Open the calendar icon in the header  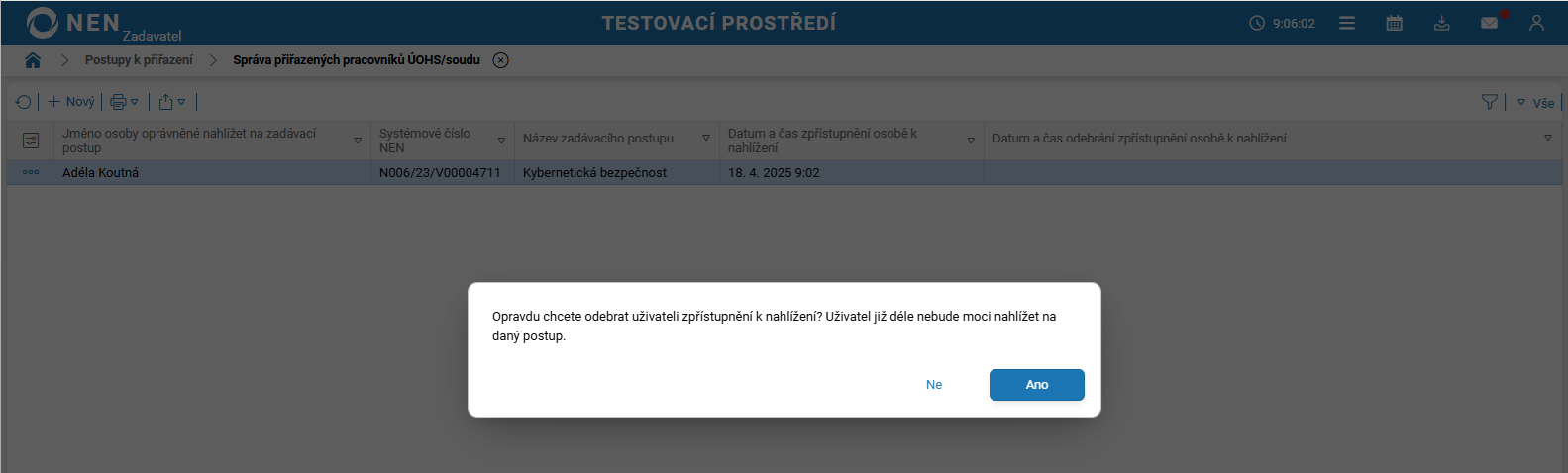click(1394, 23)
